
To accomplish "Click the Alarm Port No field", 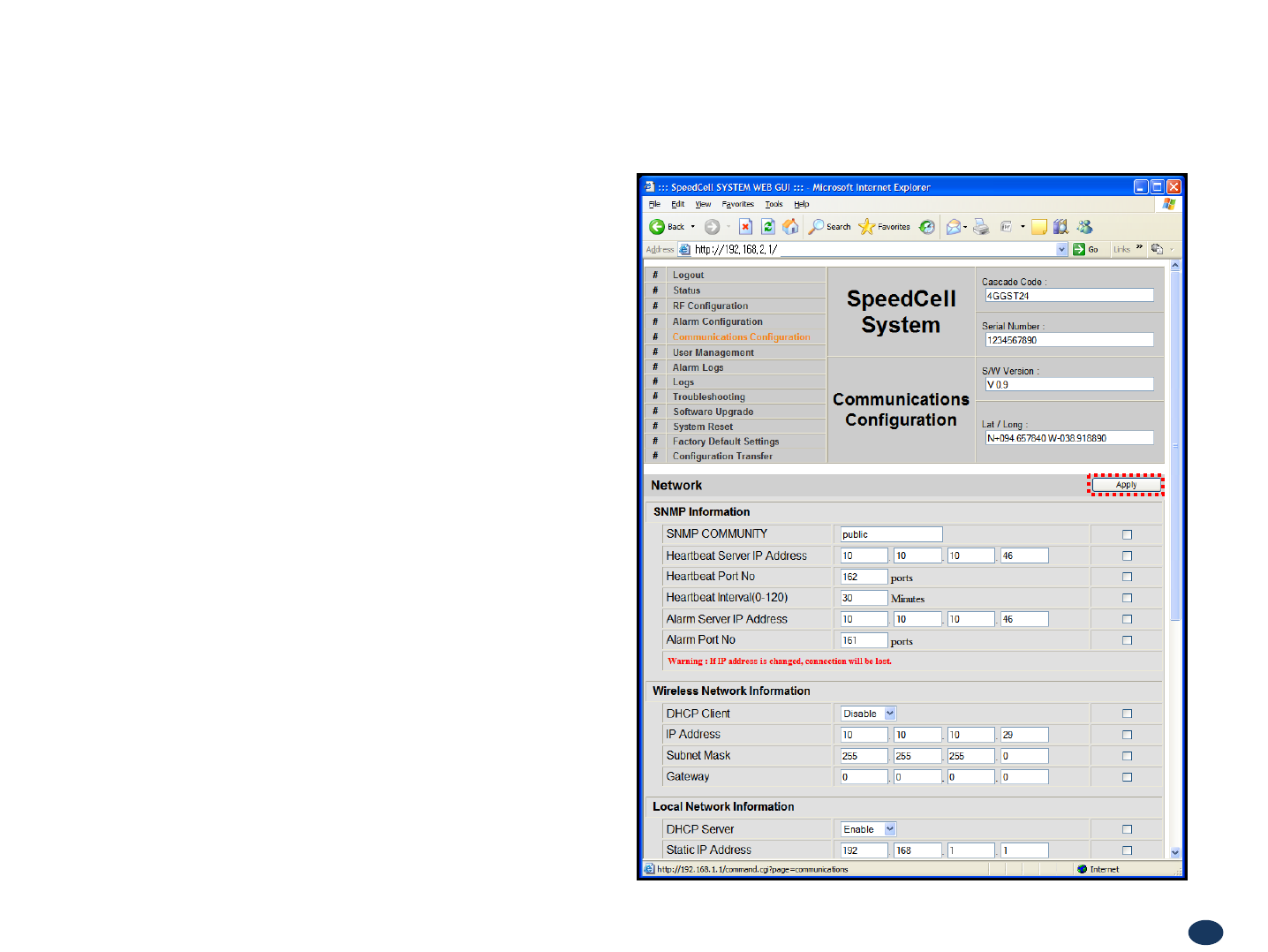I will 864,640.
